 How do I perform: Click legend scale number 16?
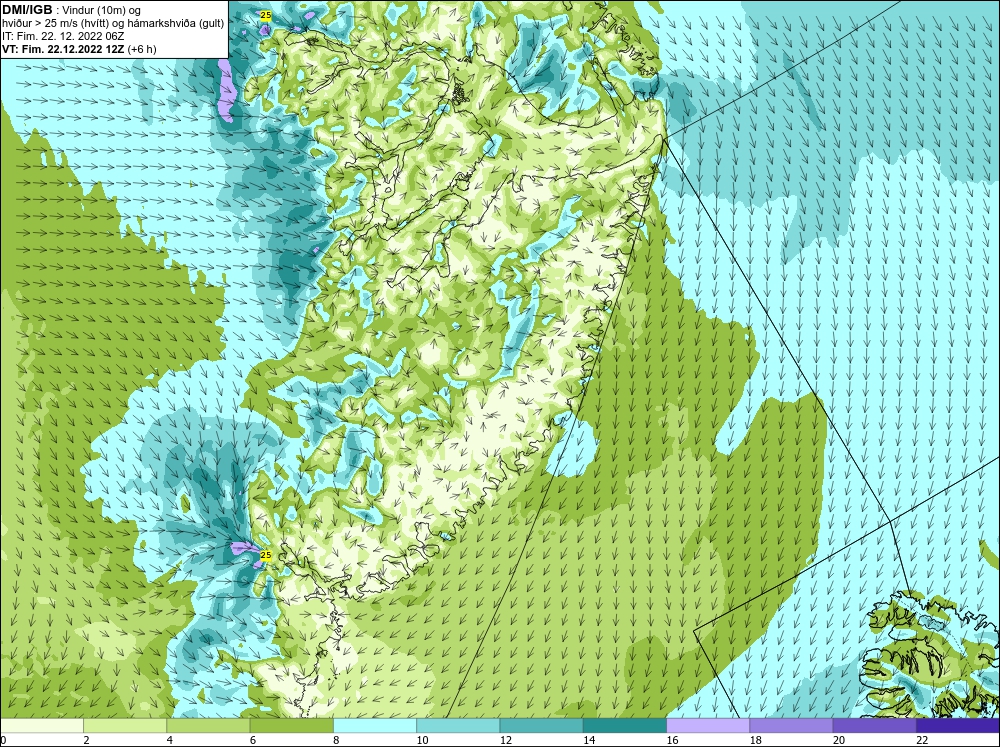[672, 740]
